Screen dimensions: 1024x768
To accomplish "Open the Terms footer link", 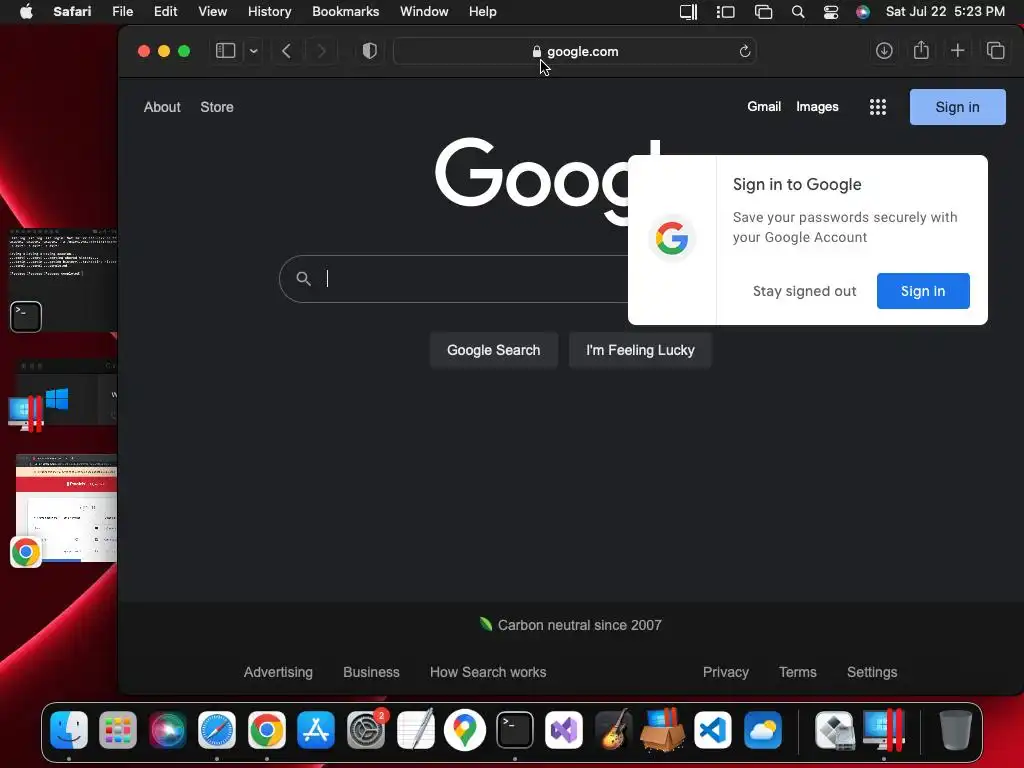I will pos(797,672).
